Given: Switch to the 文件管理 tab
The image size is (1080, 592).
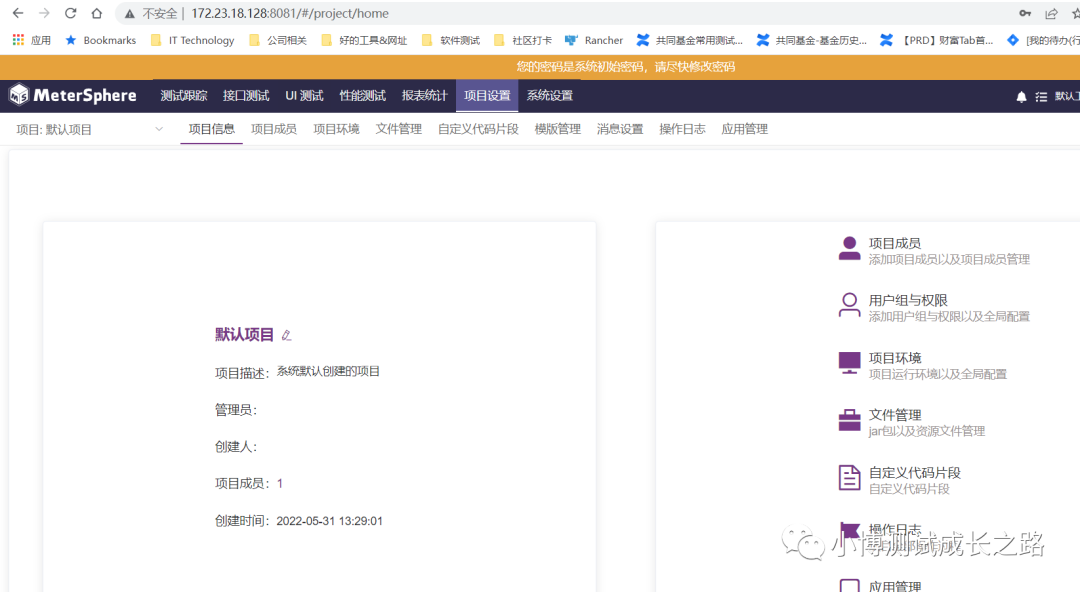Looking at the screenshot, I should pos(398,129).
